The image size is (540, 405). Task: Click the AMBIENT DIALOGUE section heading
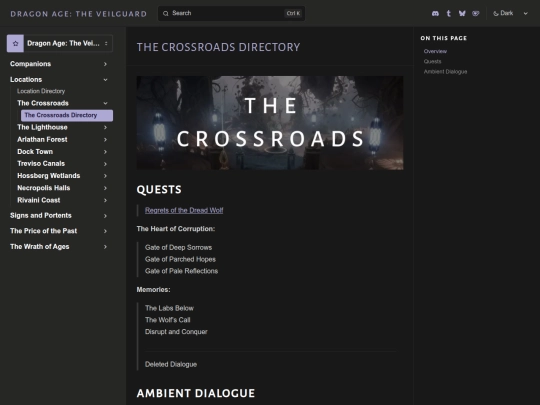tap(196, 393)
